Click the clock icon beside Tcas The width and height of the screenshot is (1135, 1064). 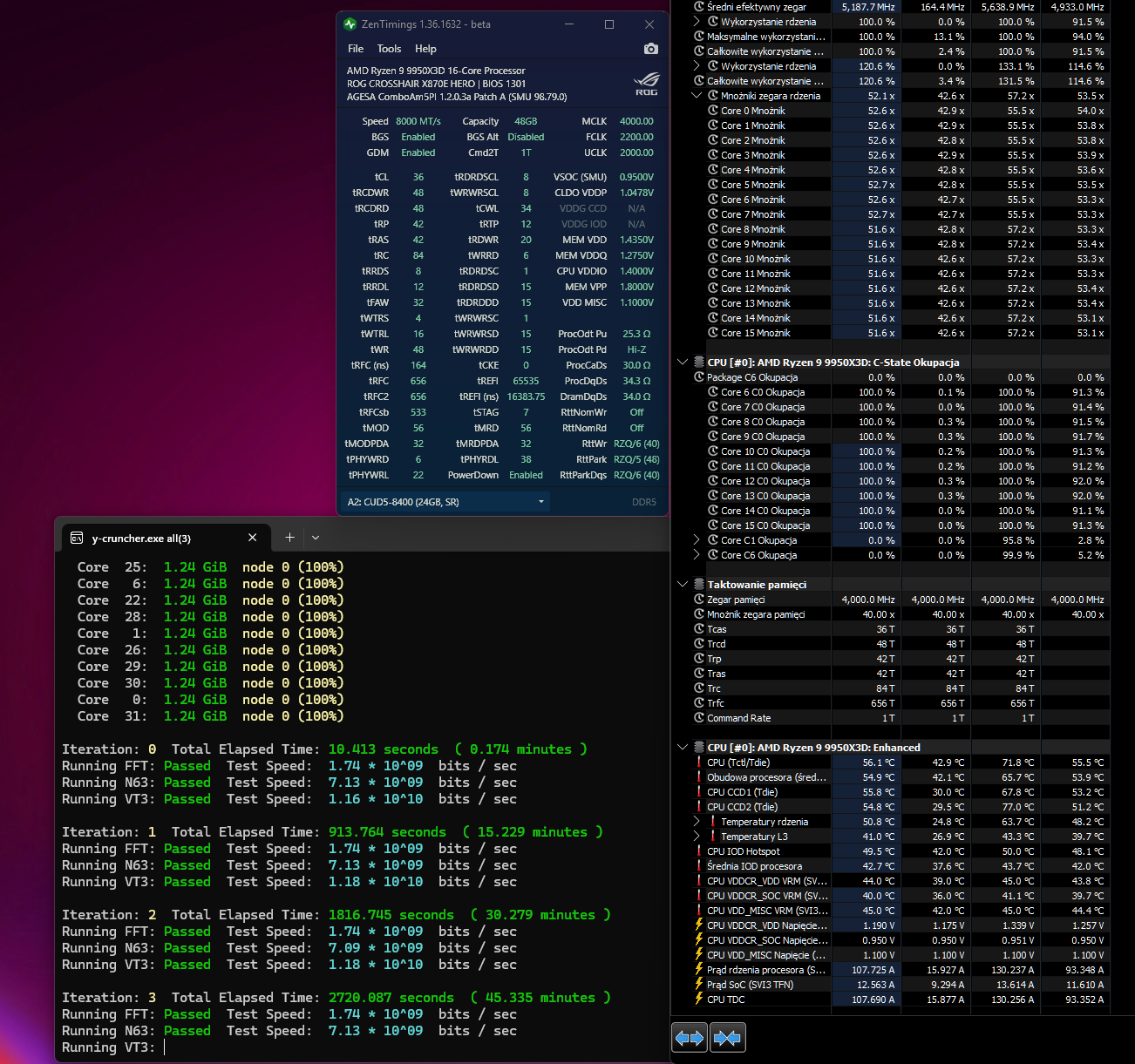coord(699,629)
